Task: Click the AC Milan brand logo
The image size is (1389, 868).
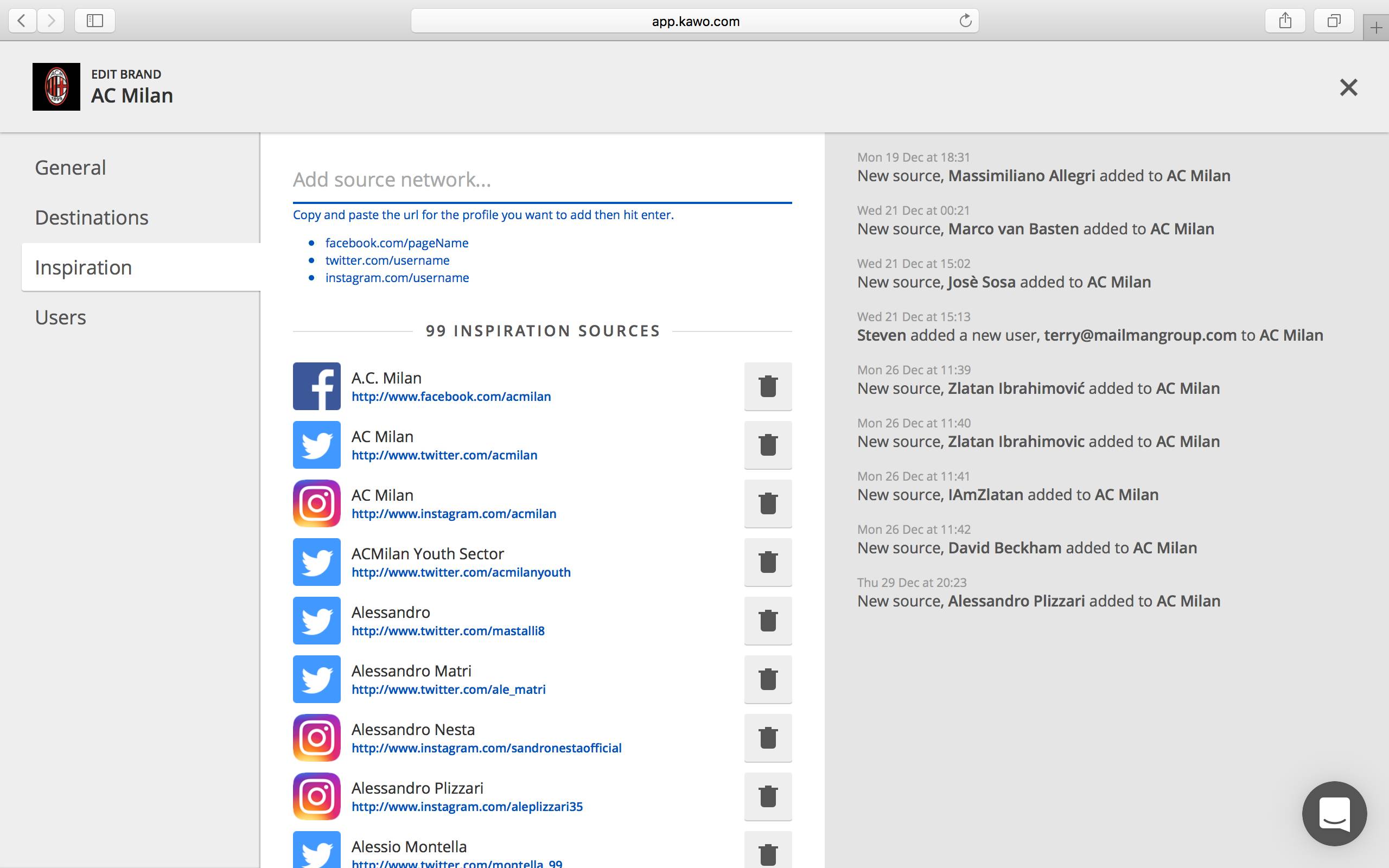Action: point(56,87)
